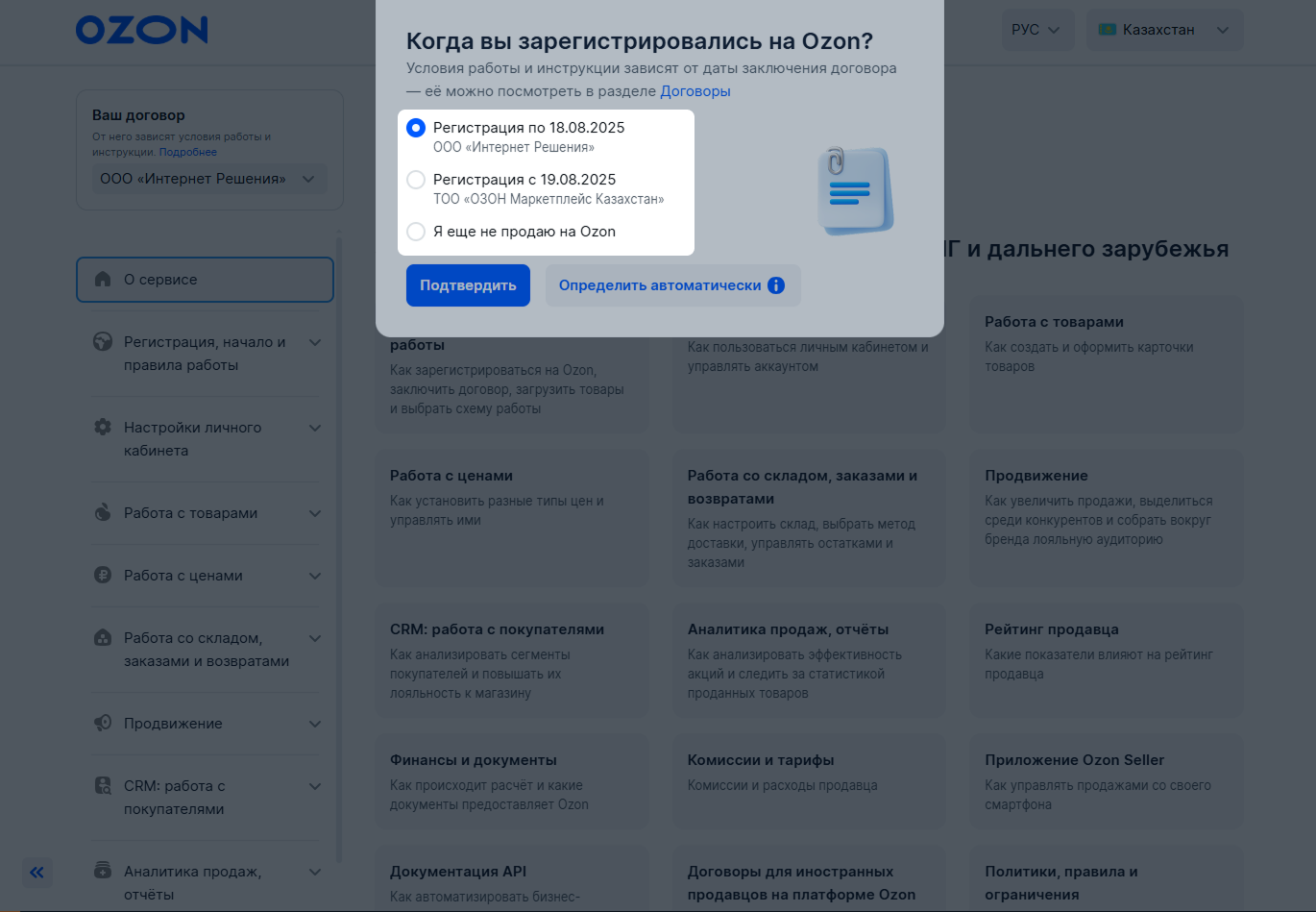
Task: Follow the Договоры link in dialog
Action: point(695,91)
